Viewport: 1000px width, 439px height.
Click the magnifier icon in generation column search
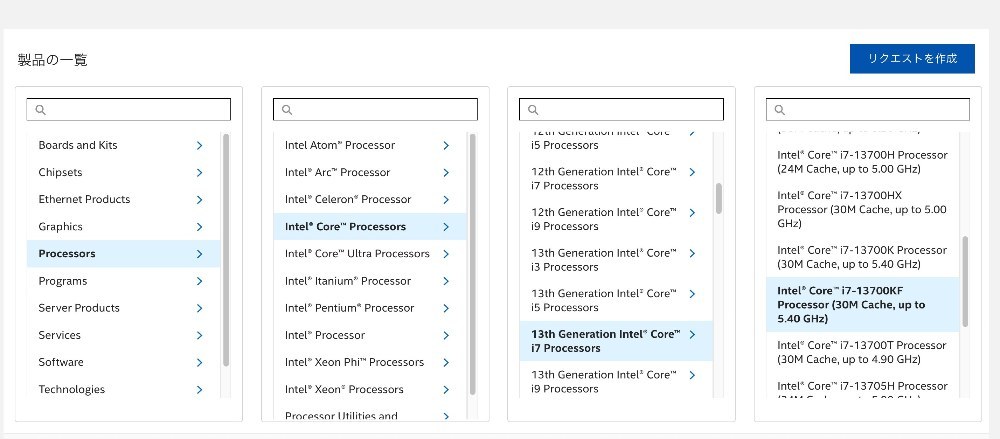point(534,110)
